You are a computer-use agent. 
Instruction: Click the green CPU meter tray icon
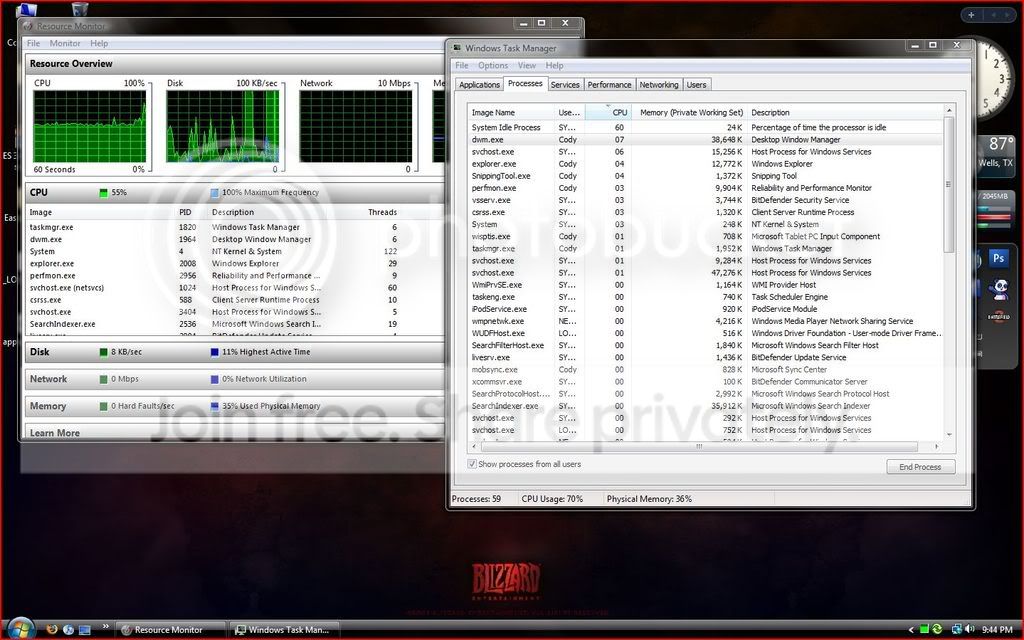tap(924, 630)
